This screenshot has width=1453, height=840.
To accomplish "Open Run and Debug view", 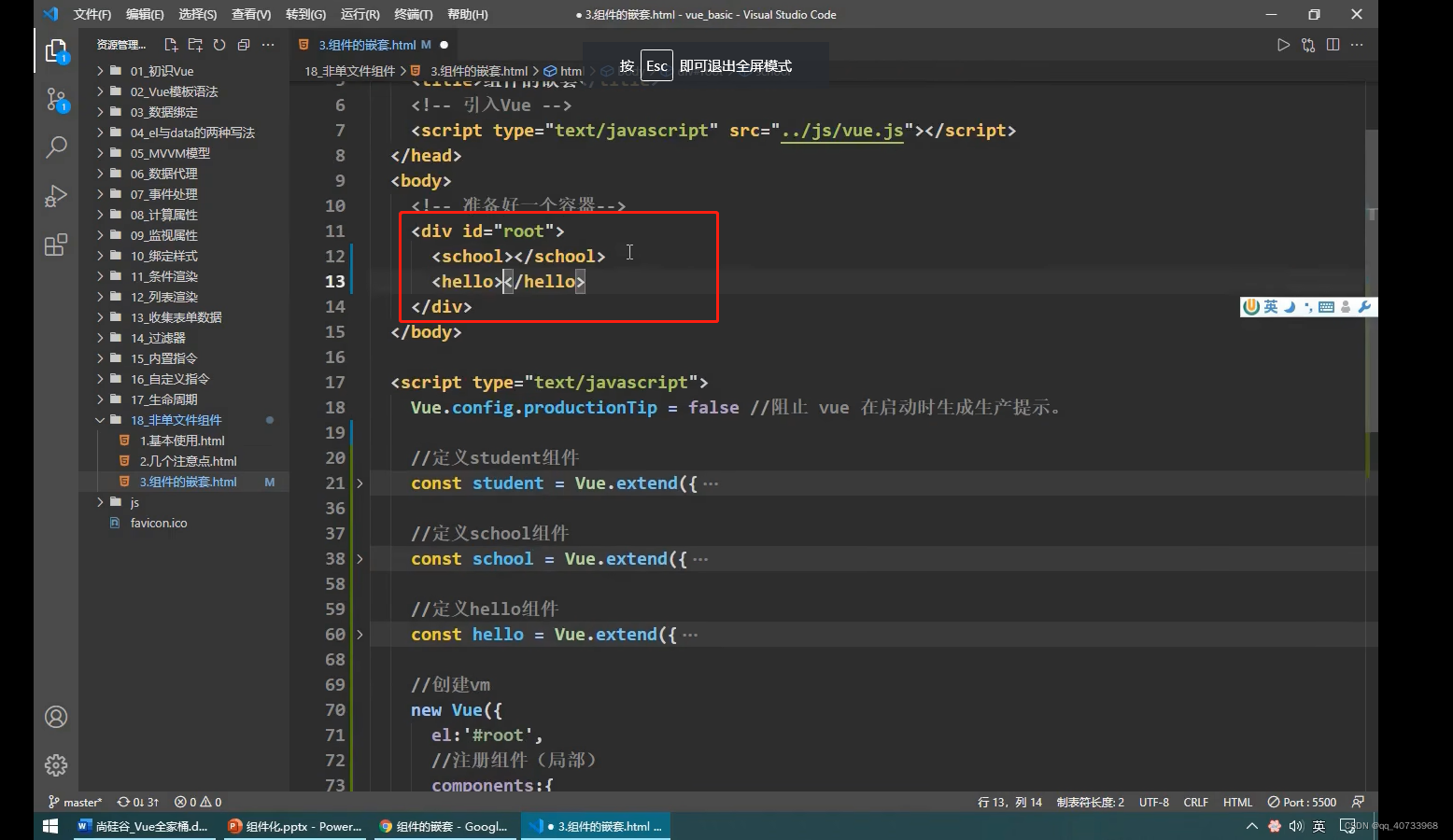I will point(56,195).
